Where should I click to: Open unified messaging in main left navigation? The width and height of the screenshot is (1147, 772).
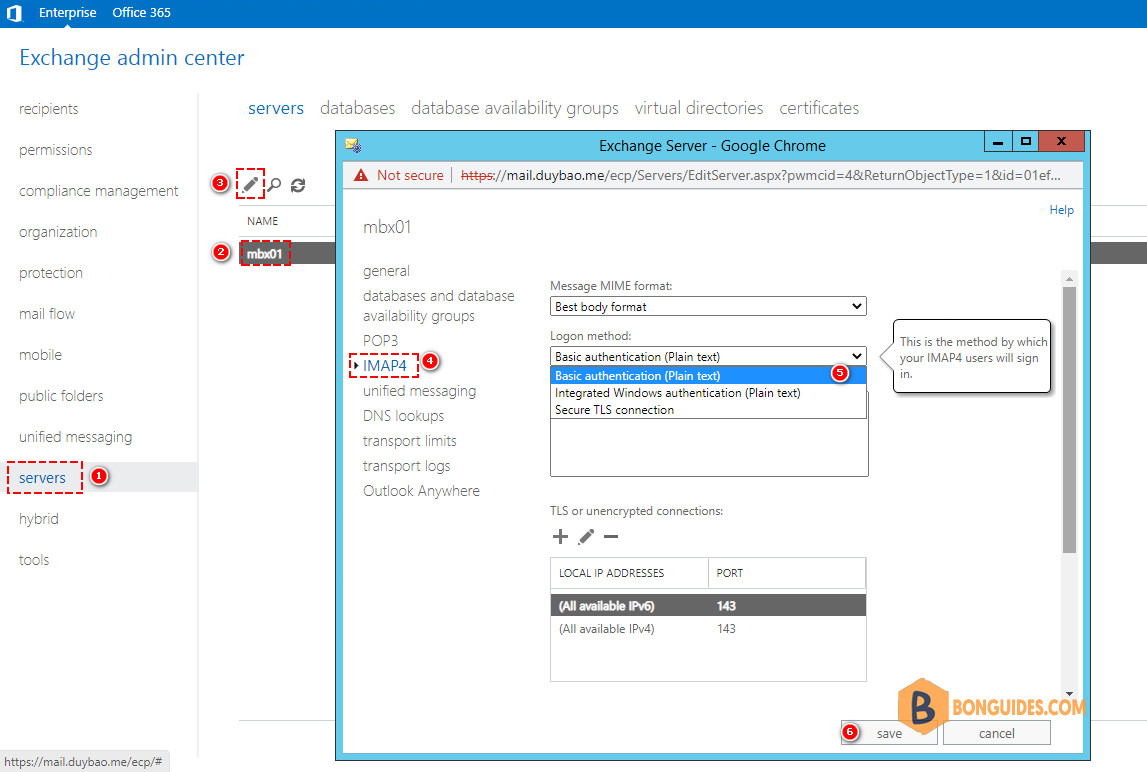click(75, 437)
